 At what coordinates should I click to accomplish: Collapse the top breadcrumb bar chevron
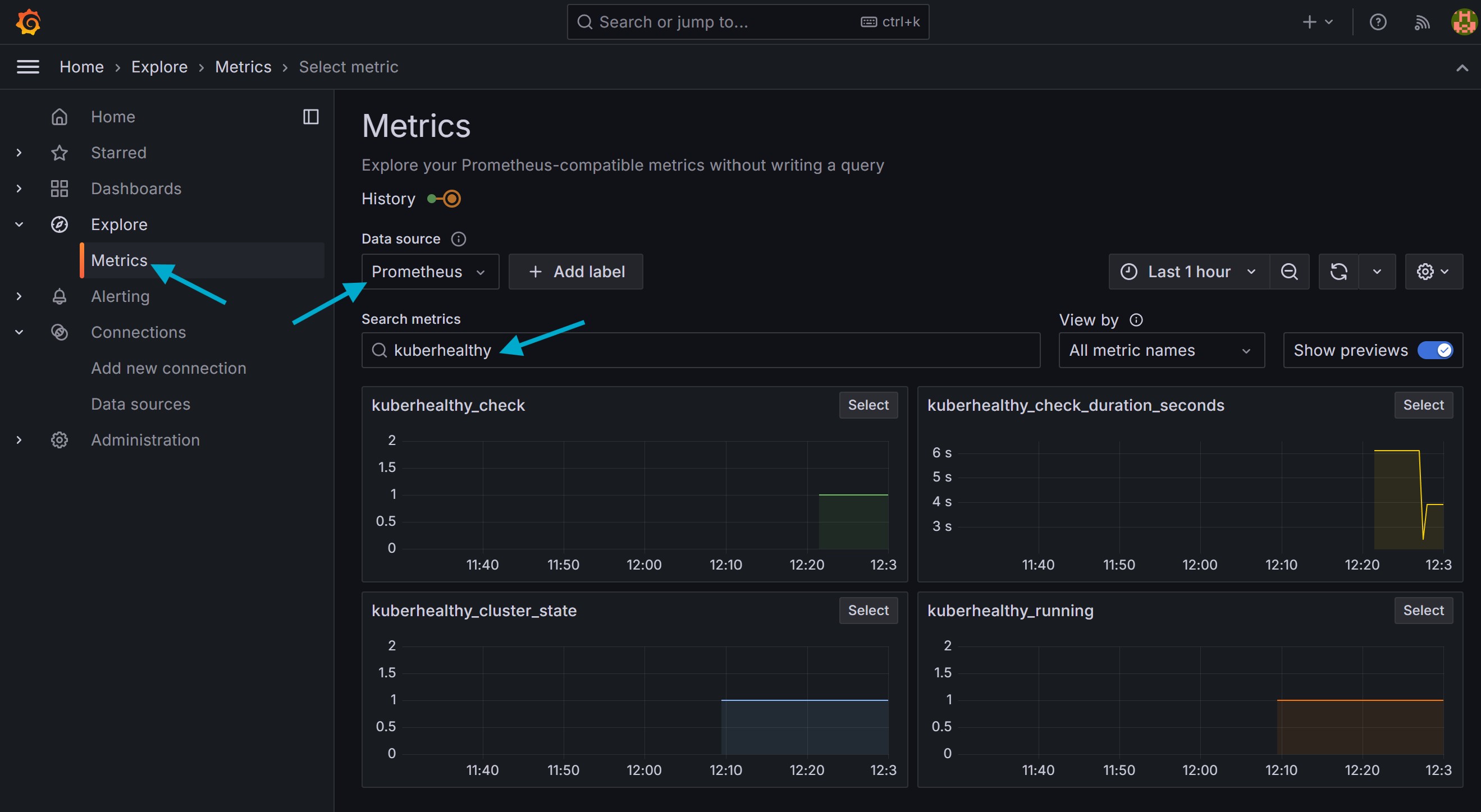[1462, 68]
